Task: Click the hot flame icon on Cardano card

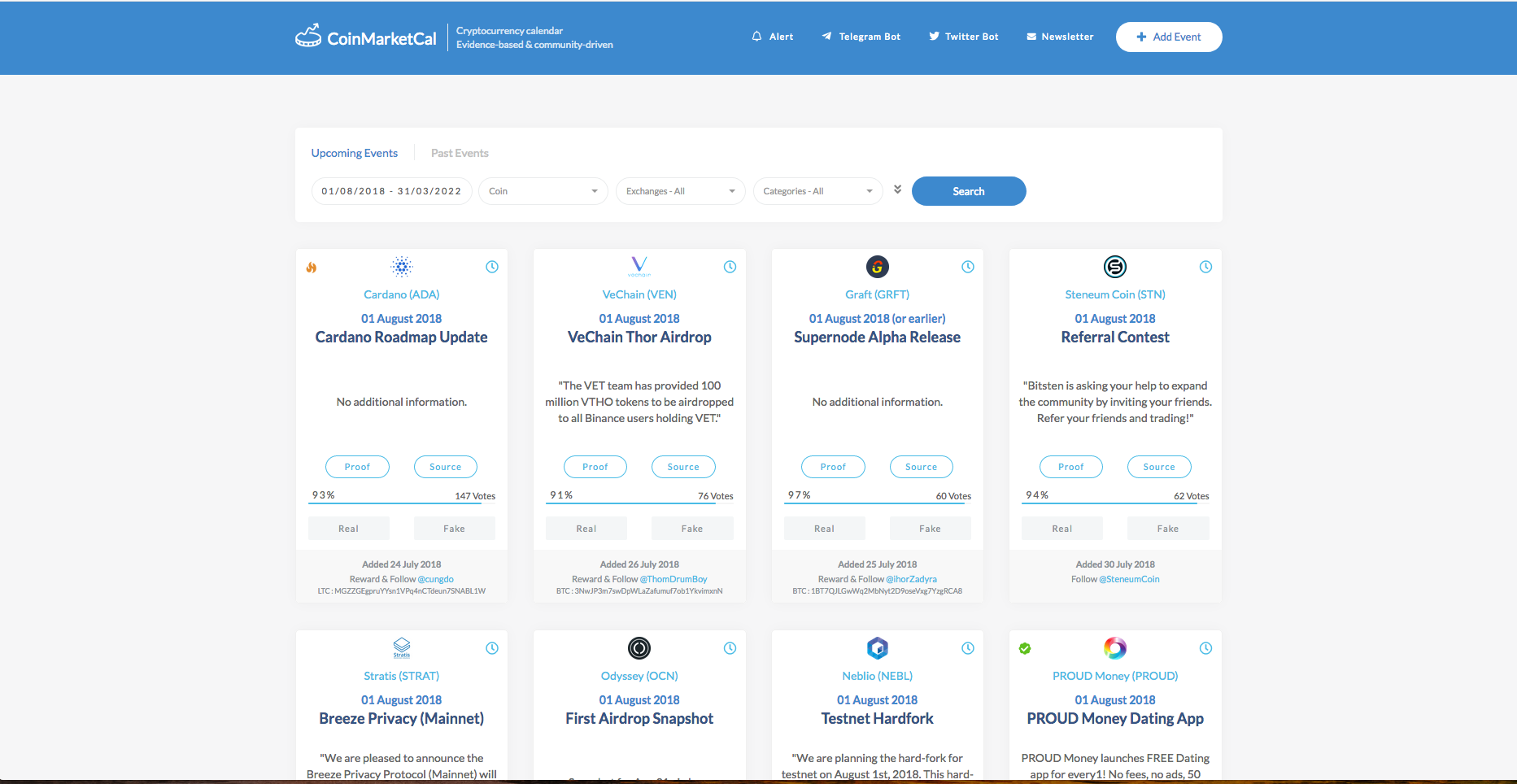Action: (312, 268)
